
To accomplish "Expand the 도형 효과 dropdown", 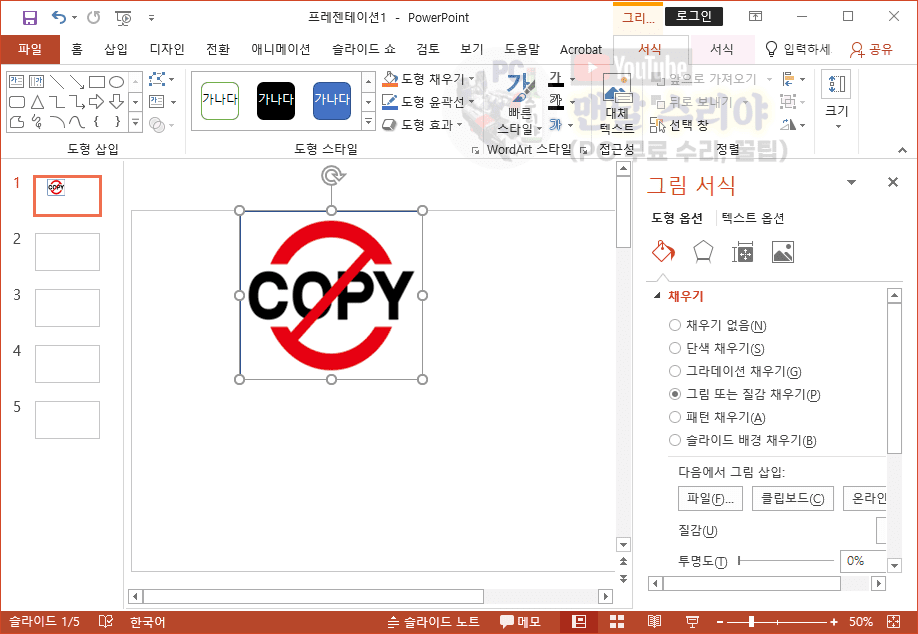I will [460, 125].
